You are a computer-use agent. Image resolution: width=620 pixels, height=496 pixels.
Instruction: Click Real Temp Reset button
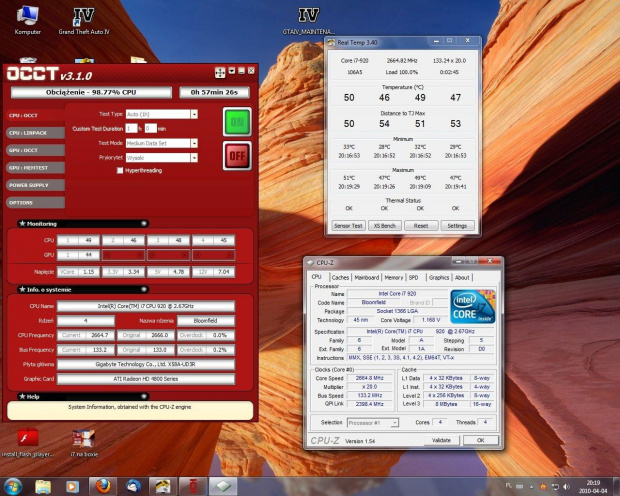[421, 226]
